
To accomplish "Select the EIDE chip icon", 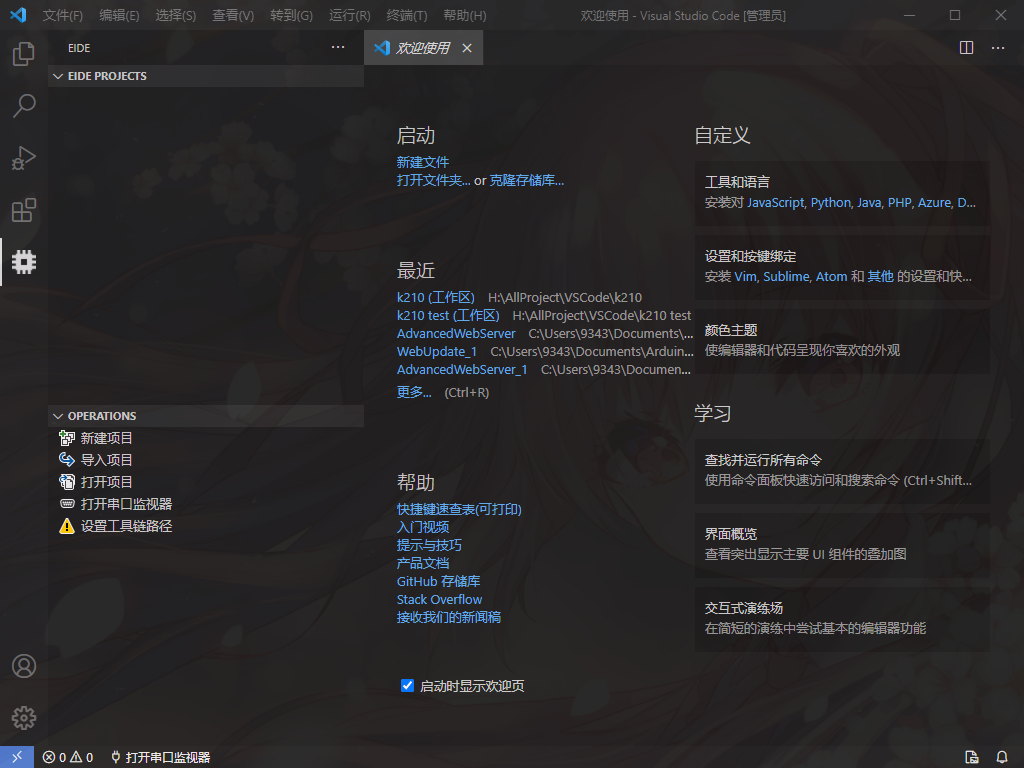I will 24,262.
